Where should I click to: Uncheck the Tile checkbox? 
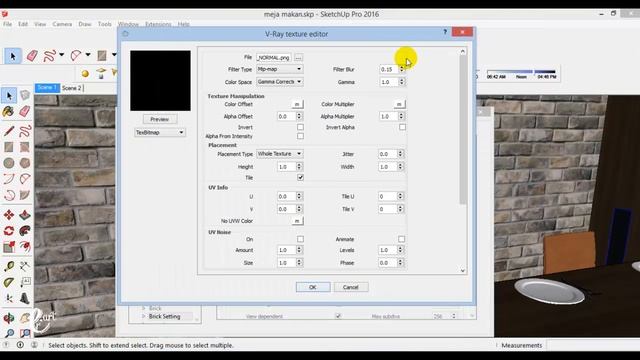point(300,178)
